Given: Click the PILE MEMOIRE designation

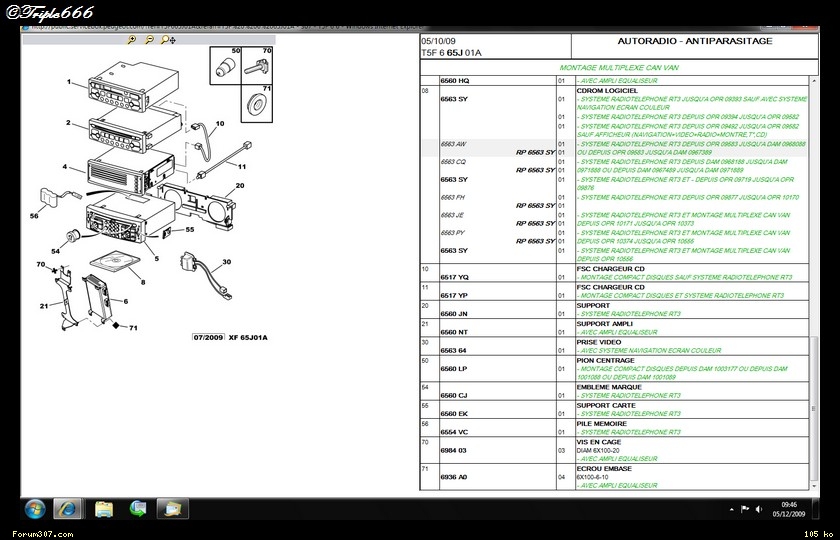Looking at the screenshot, I should [x=601, y=423].
